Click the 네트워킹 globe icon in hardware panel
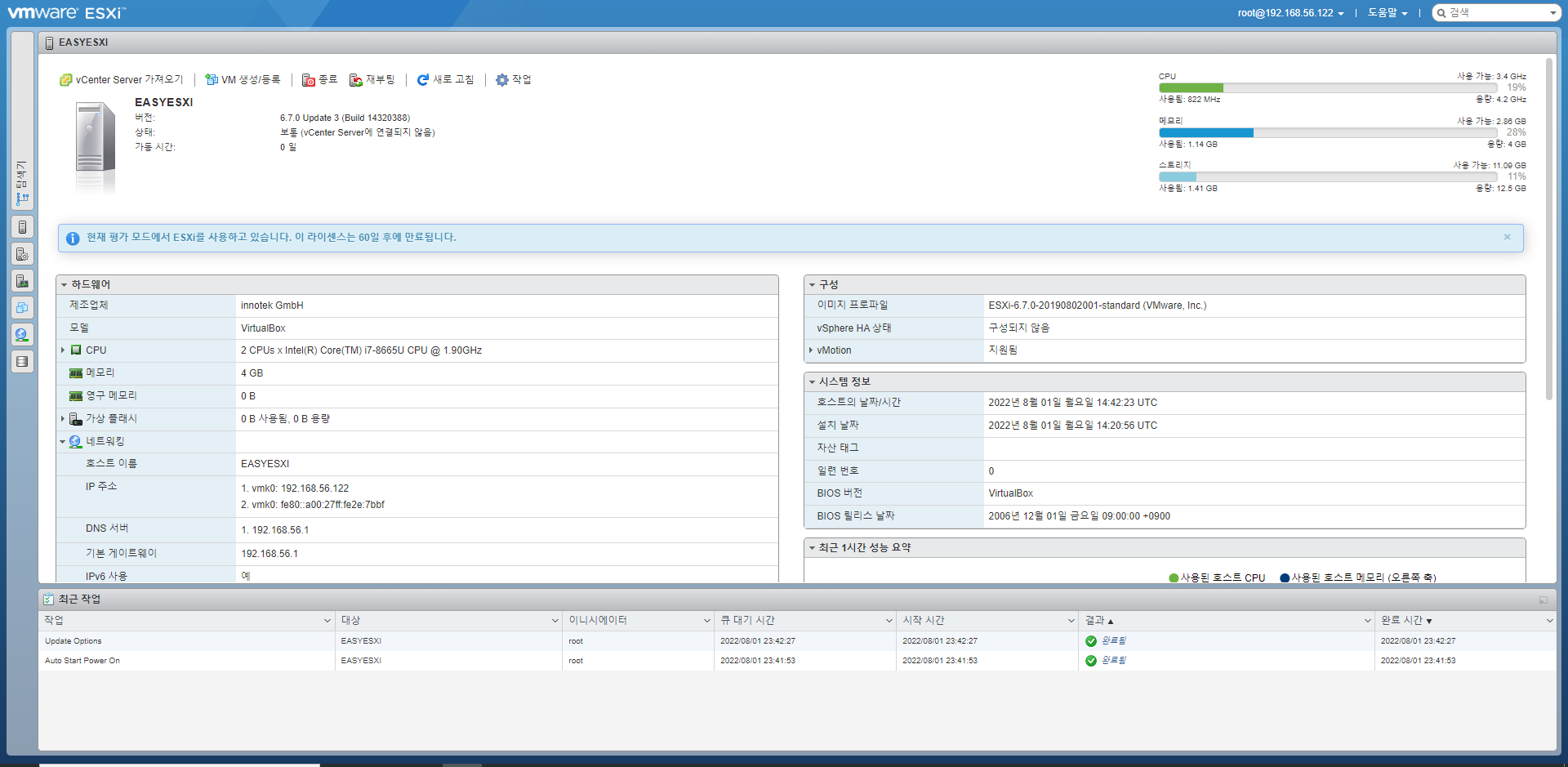The width and height of the screenshot is (1568, 767). (76, 441)
